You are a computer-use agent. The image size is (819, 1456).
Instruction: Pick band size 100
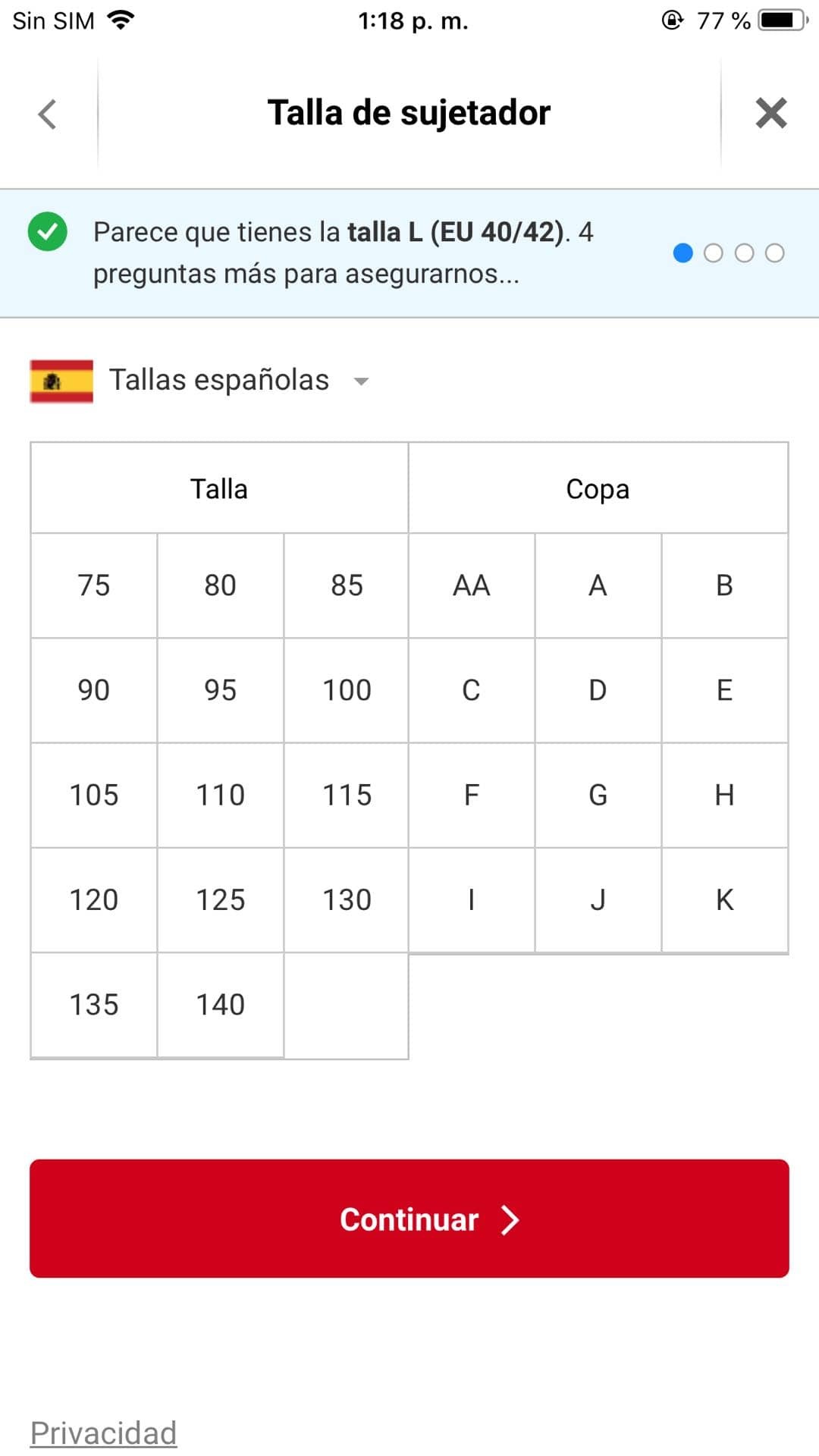coord(347,690)
